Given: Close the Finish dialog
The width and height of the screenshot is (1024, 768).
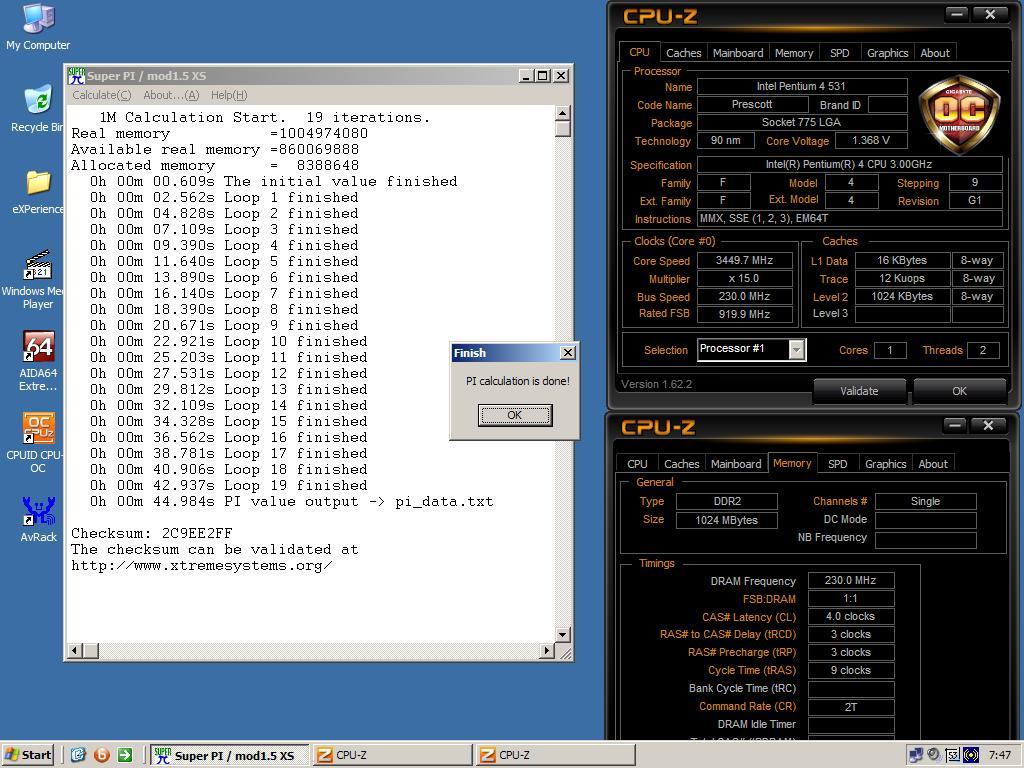Looking at the screenshot, I should [568, 353].
